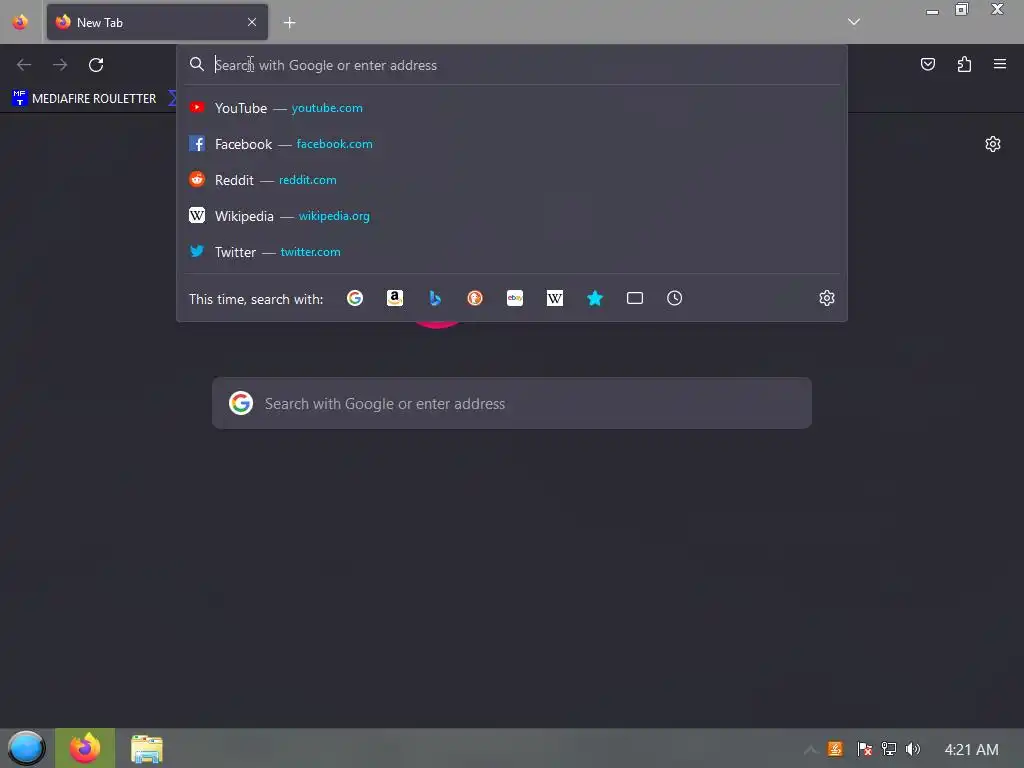The width and height of the screenshot is (1024, 768).
Task: Show hidden tray icons arrow
Action: click(810, 750)
